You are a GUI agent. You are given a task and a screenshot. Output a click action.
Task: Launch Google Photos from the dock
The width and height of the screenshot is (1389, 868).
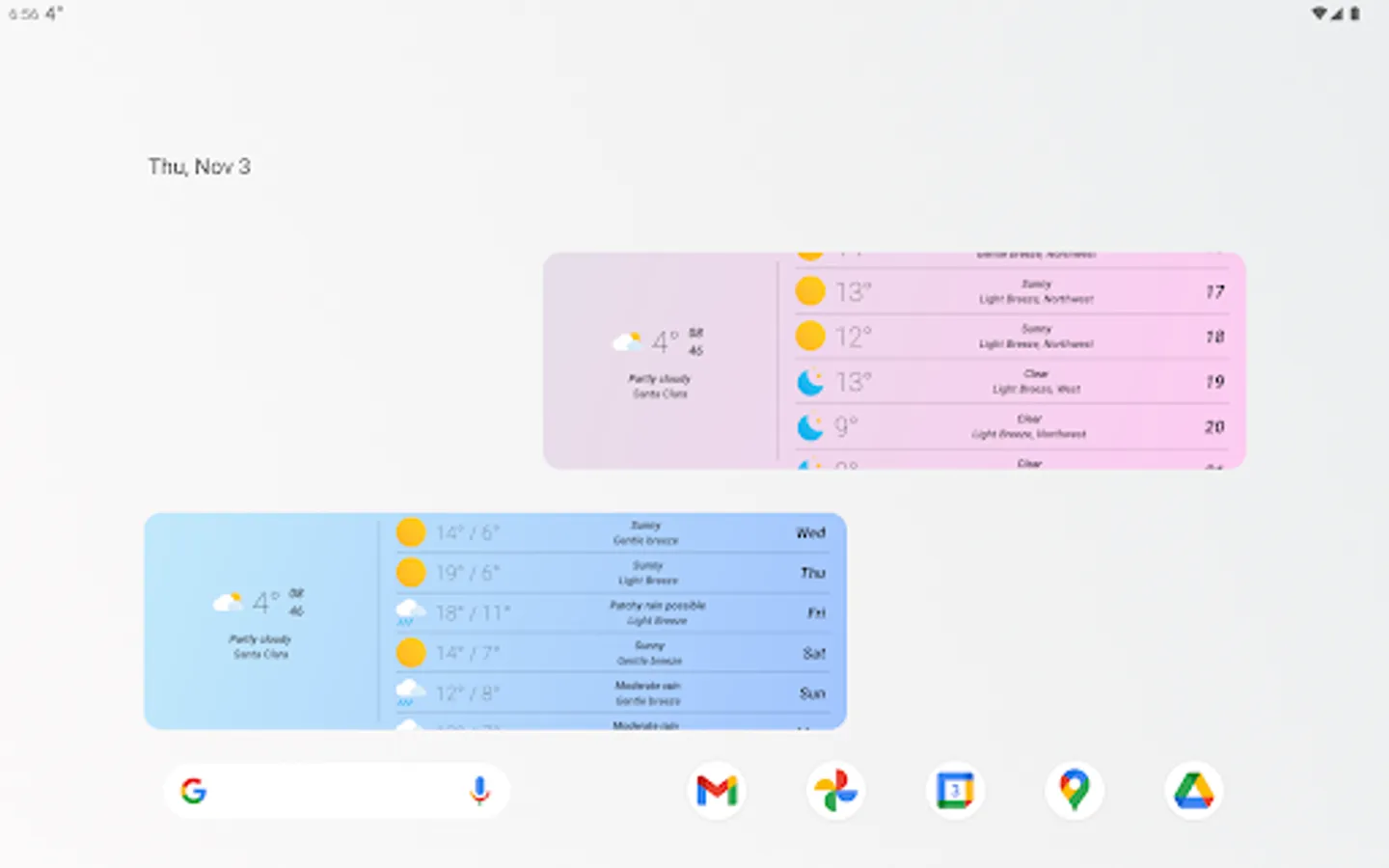pyautogui.click(x=835, y=791)
